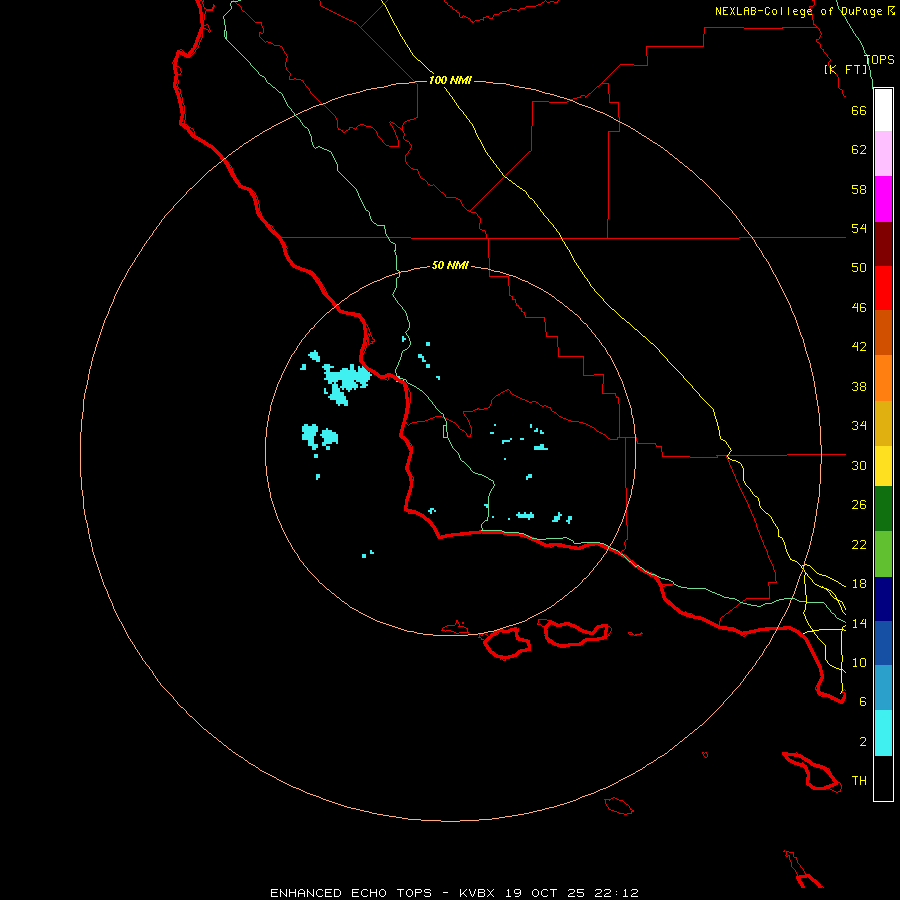
Task: Click the 'TOPS' legend title
Action: pyautogui.click(x=879, y=60)
